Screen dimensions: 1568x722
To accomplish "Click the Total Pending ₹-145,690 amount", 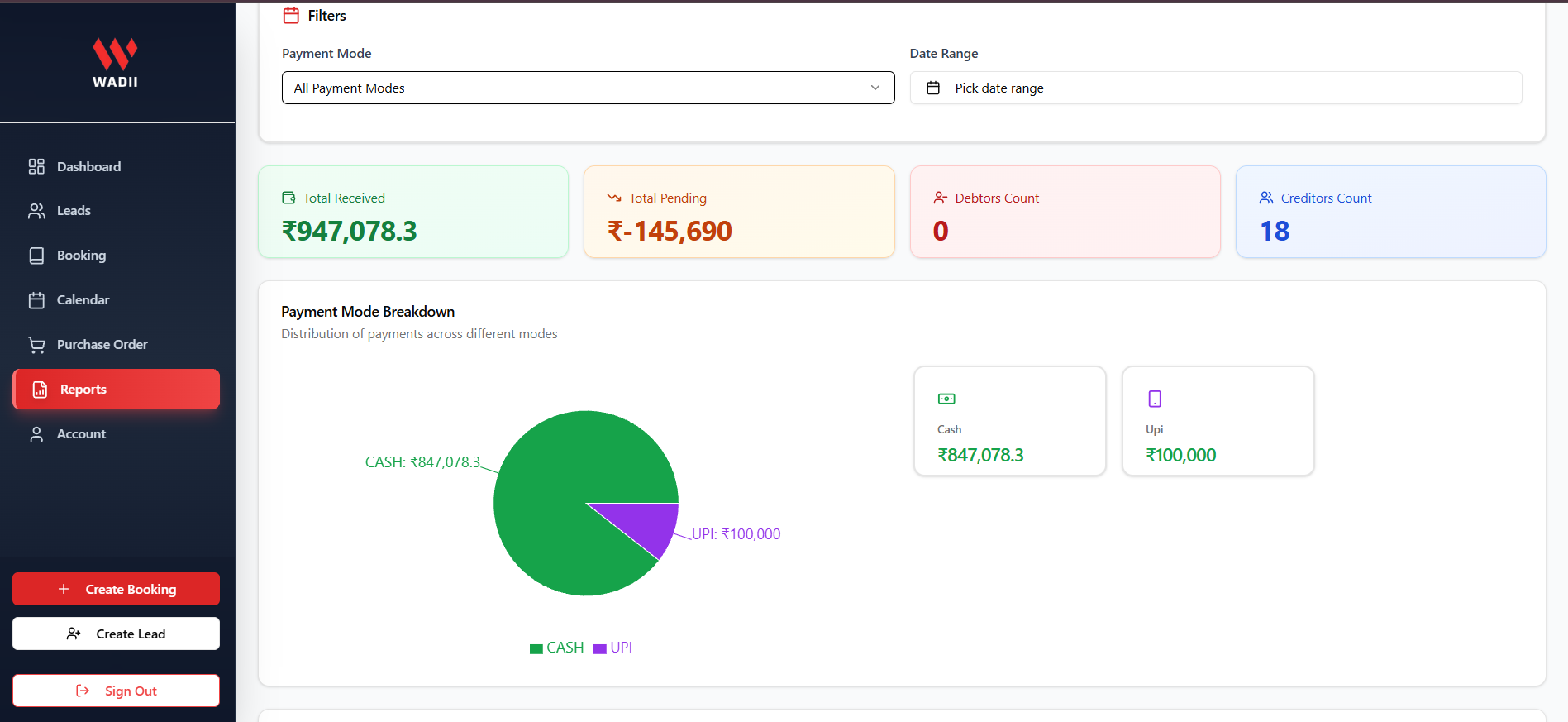I will coord(670,231).
